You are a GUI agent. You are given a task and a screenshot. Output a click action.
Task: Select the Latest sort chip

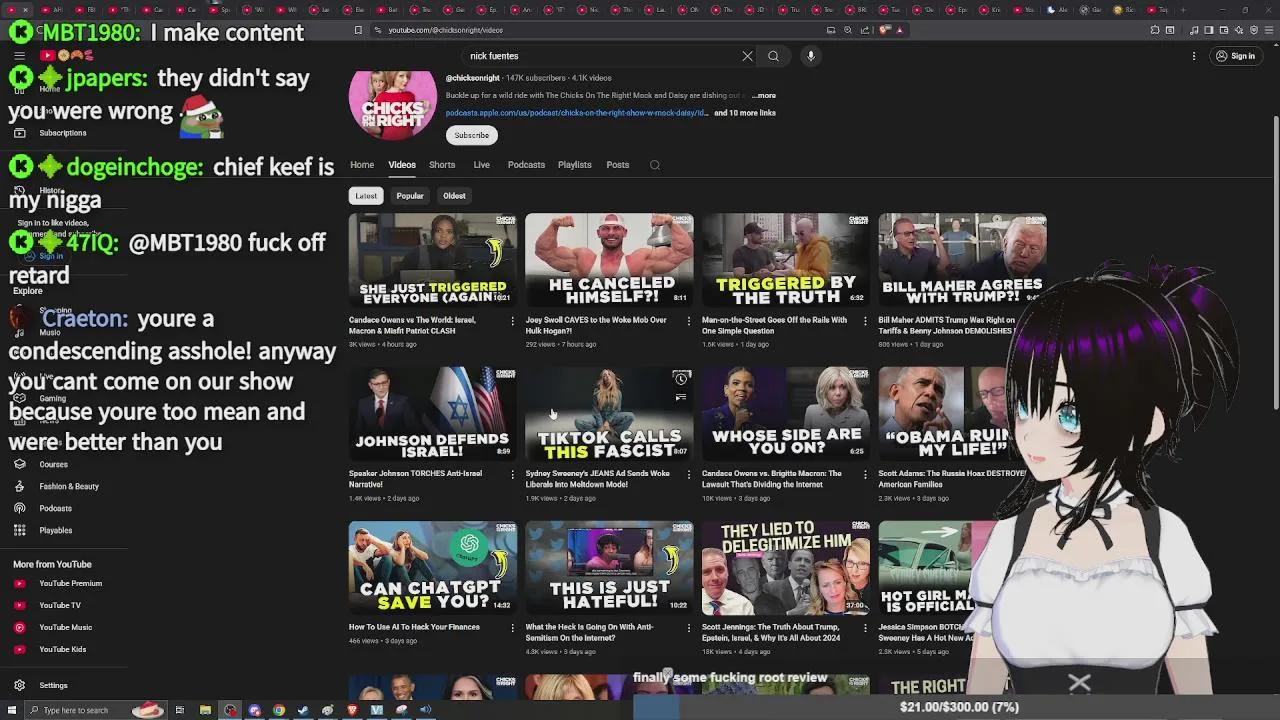[366, 196]
